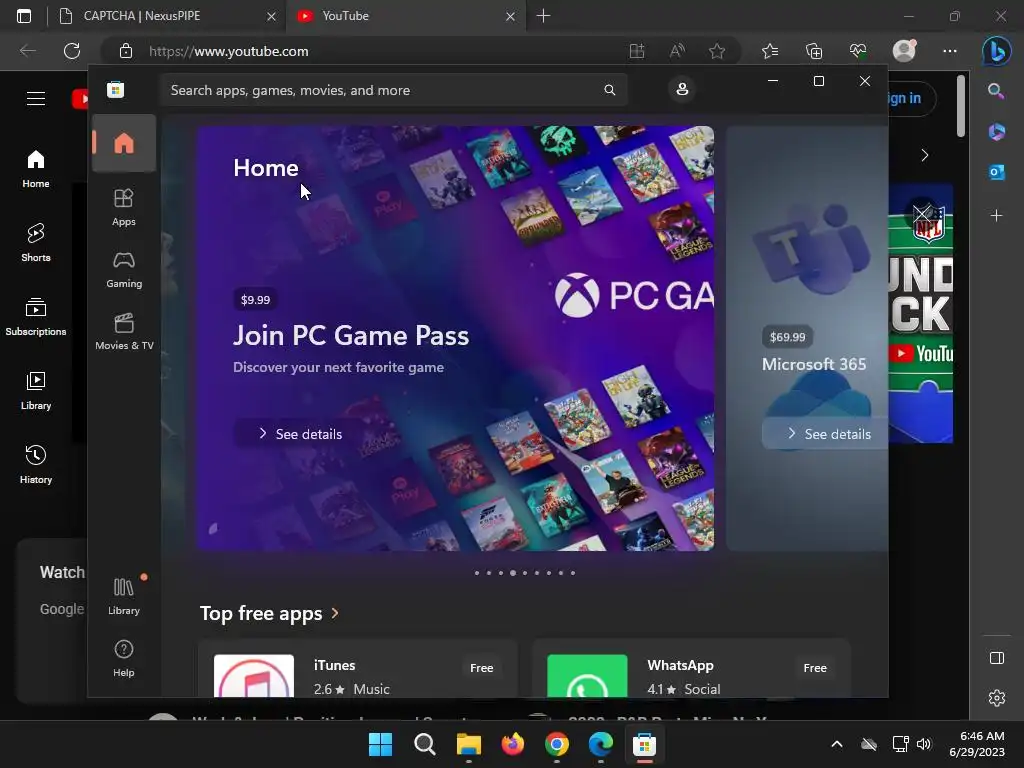This screenshot has height=768, width=1024.
Task: Click the Microsoft Store logo icon
Action: (x=116, y=89)
